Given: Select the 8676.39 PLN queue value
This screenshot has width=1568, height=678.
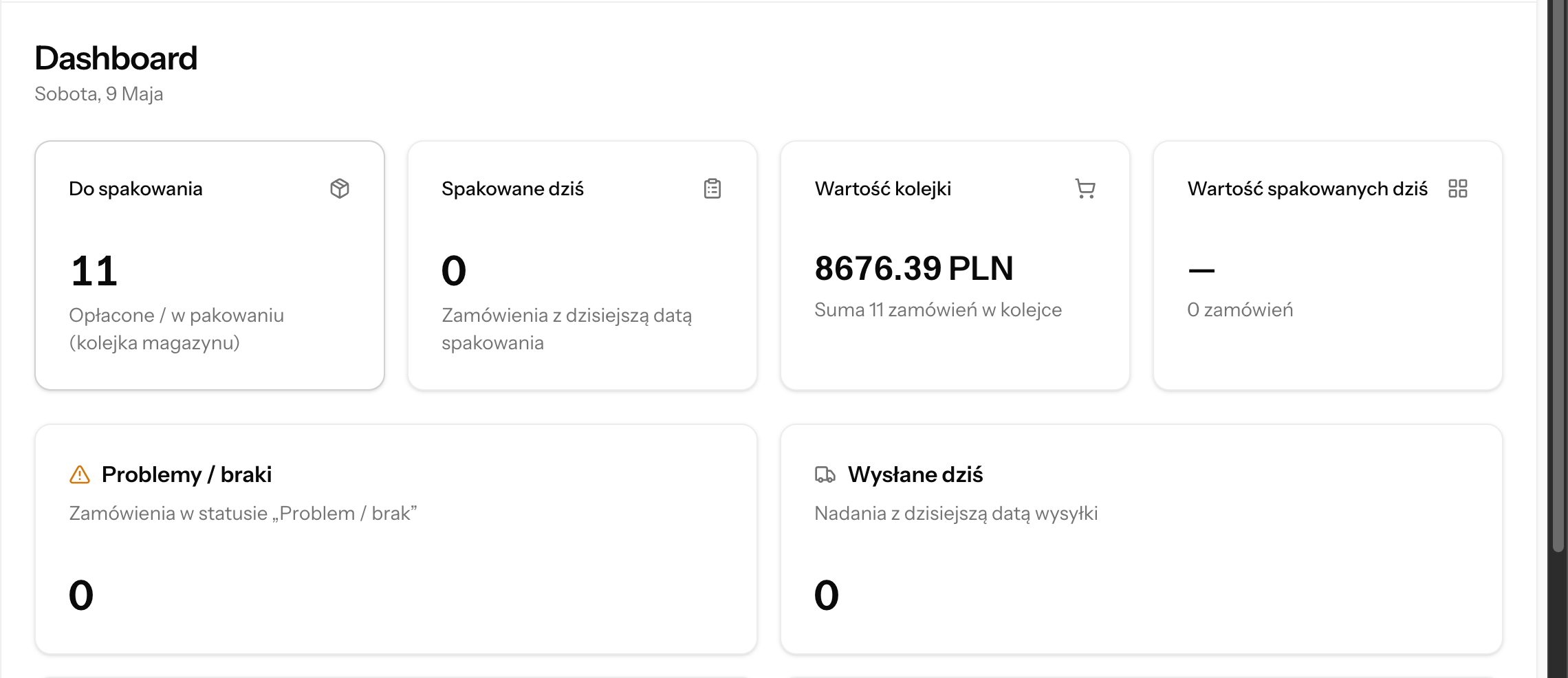Looking at the screenshot, I should click(914, 268).
